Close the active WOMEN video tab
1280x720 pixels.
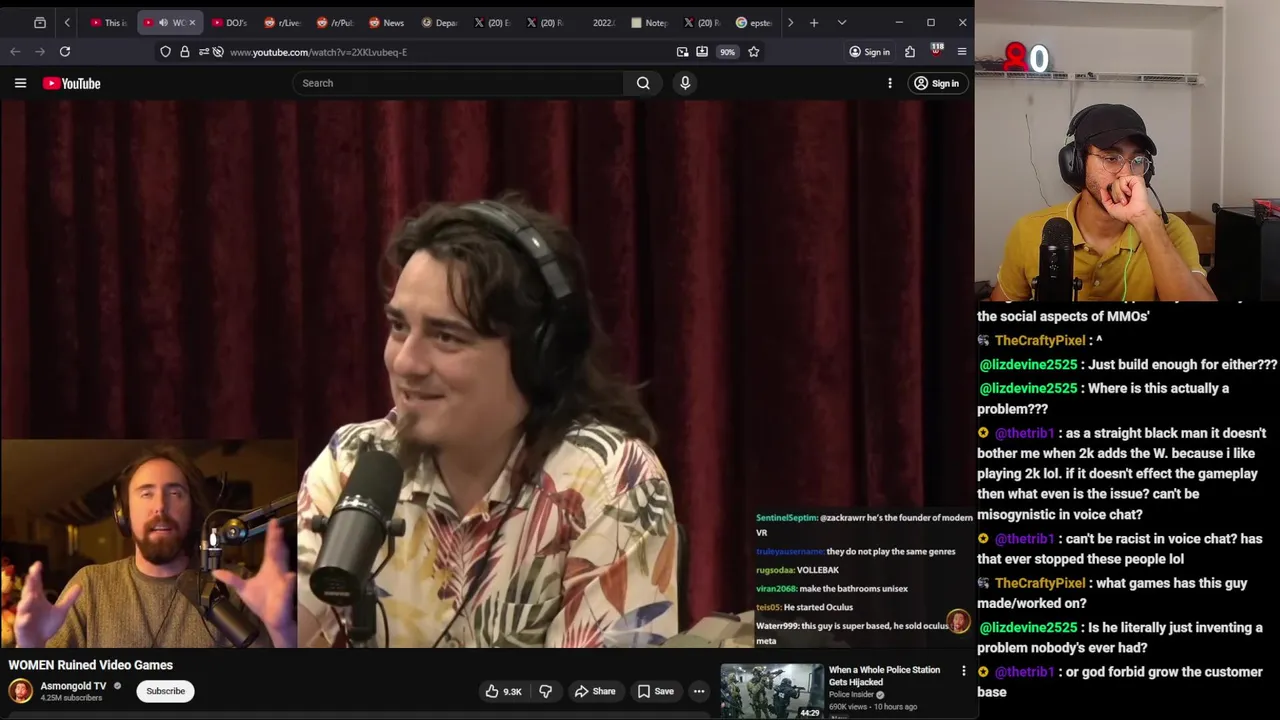point(192,22)
